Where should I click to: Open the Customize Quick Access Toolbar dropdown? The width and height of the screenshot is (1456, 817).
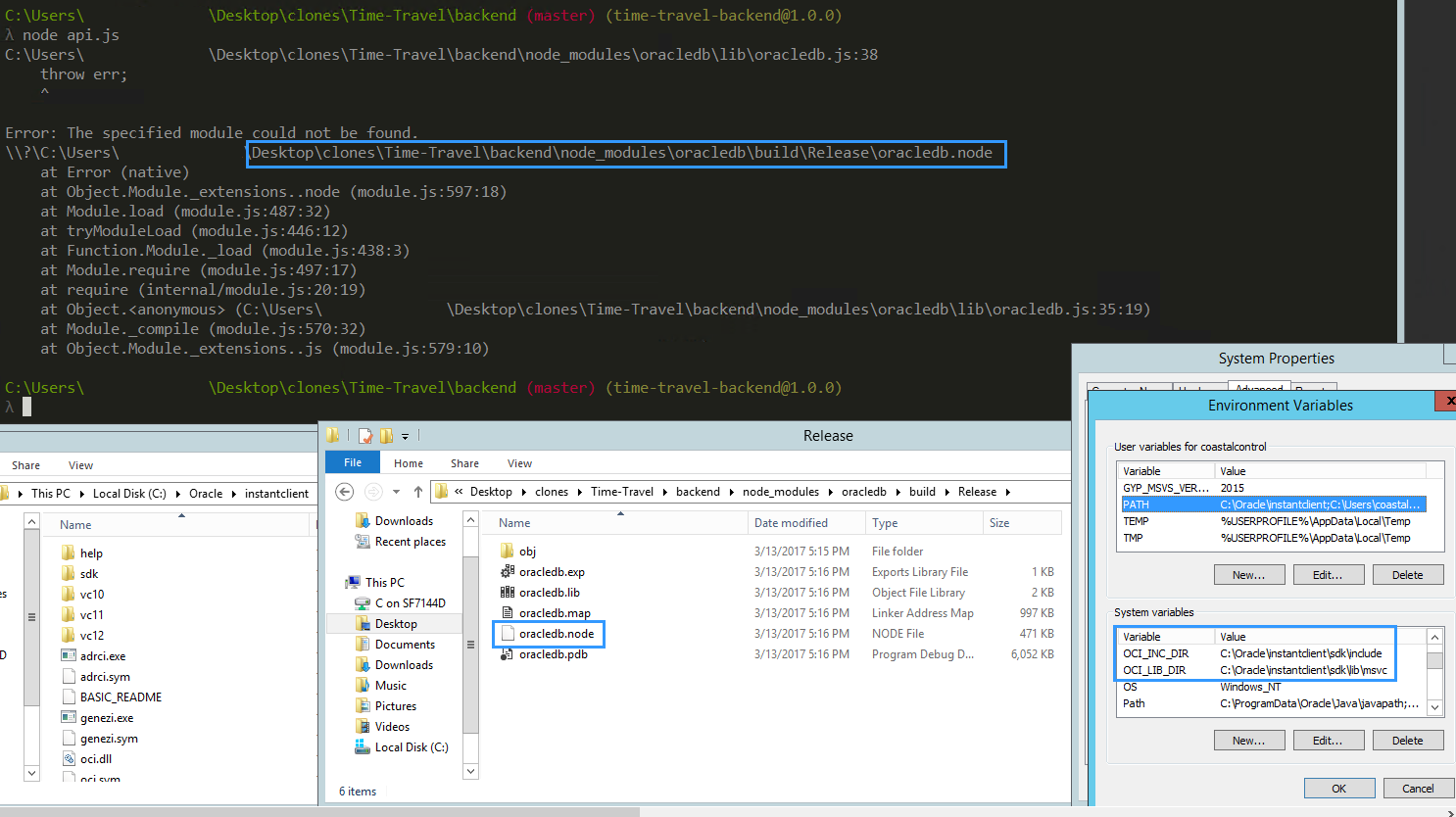(405, 437)
